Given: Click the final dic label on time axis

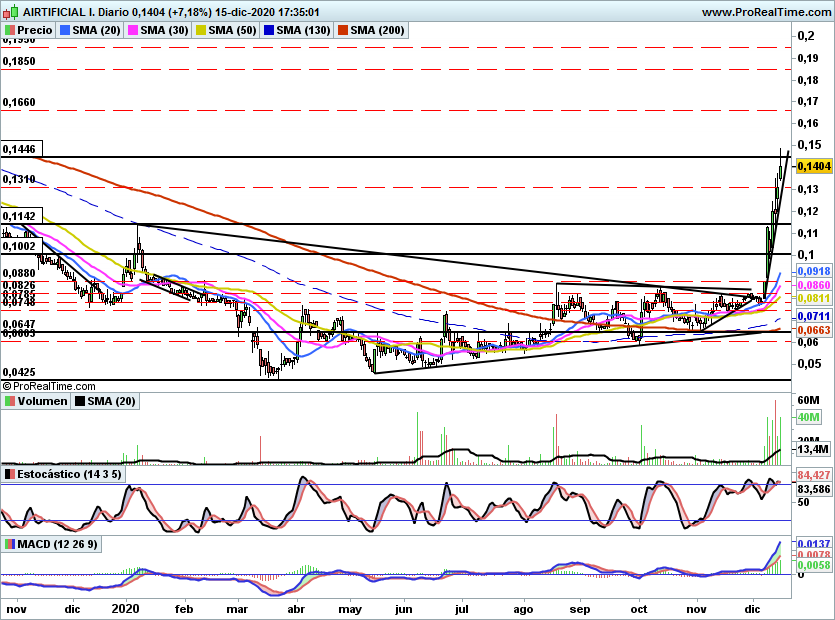Looking at the screenshot, I should click(x=752, y=609).
